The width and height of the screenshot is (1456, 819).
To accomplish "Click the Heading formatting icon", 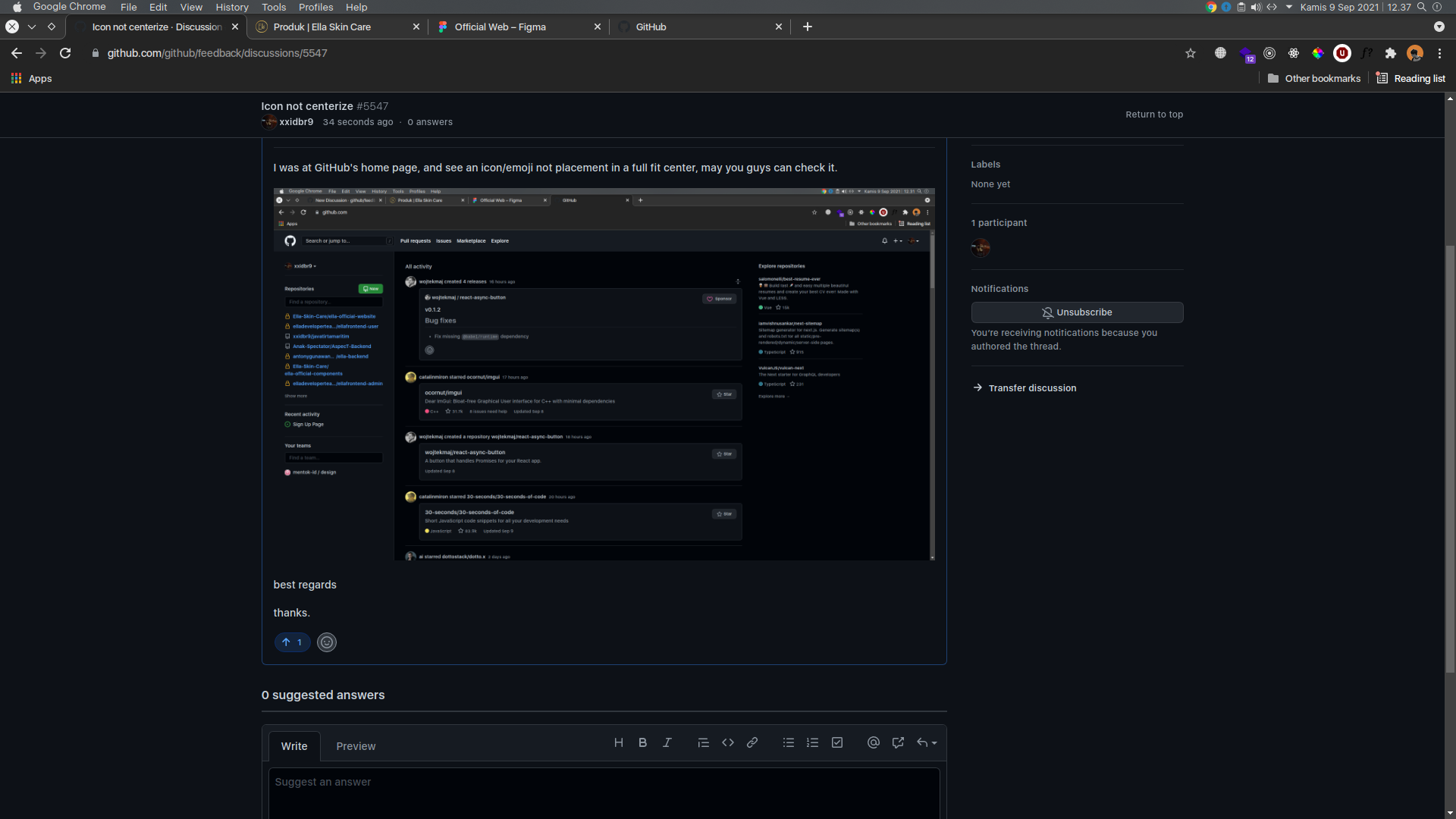I will point(618,743).
